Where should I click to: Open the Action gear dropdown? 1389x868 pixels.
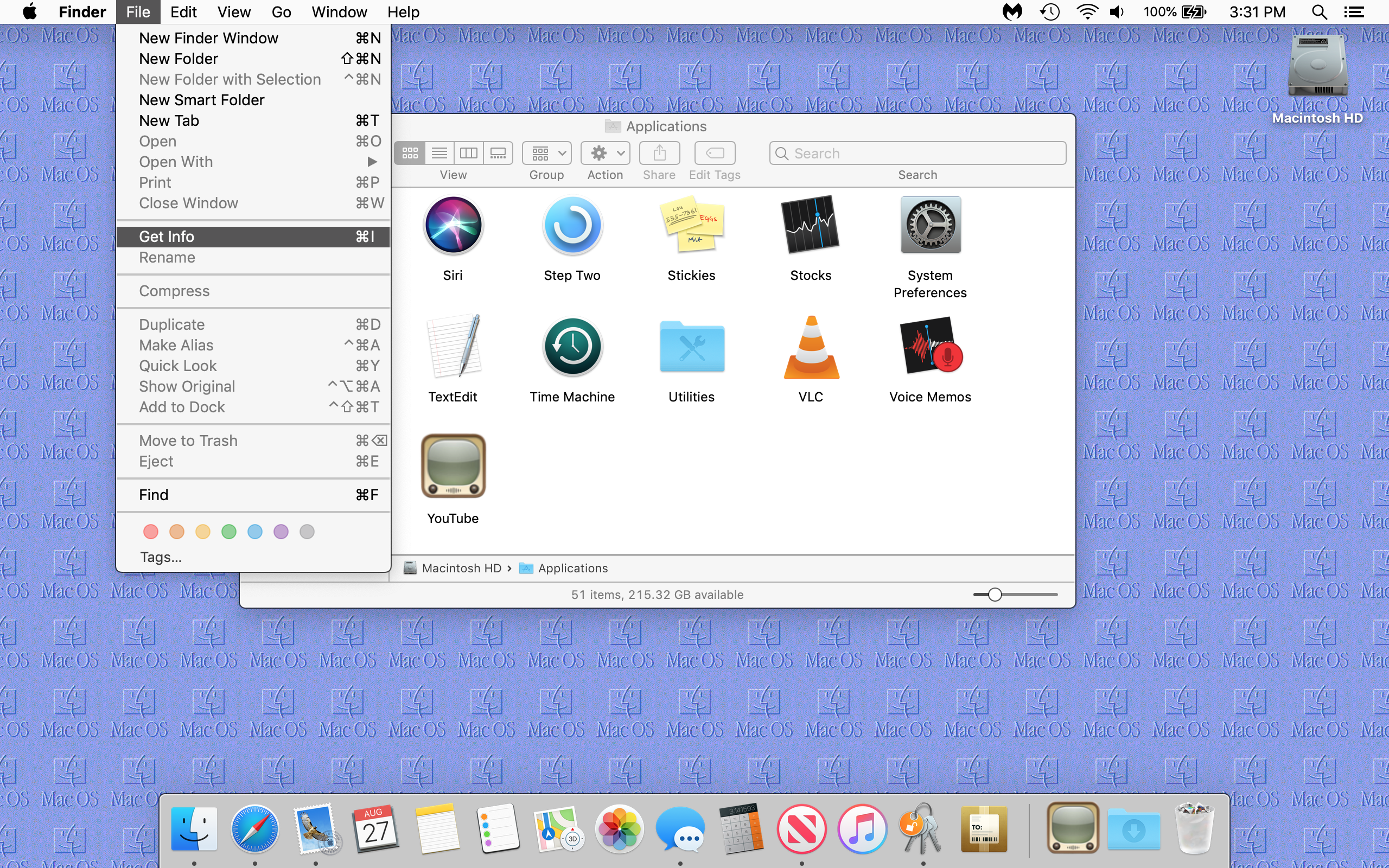coord(605,154)
